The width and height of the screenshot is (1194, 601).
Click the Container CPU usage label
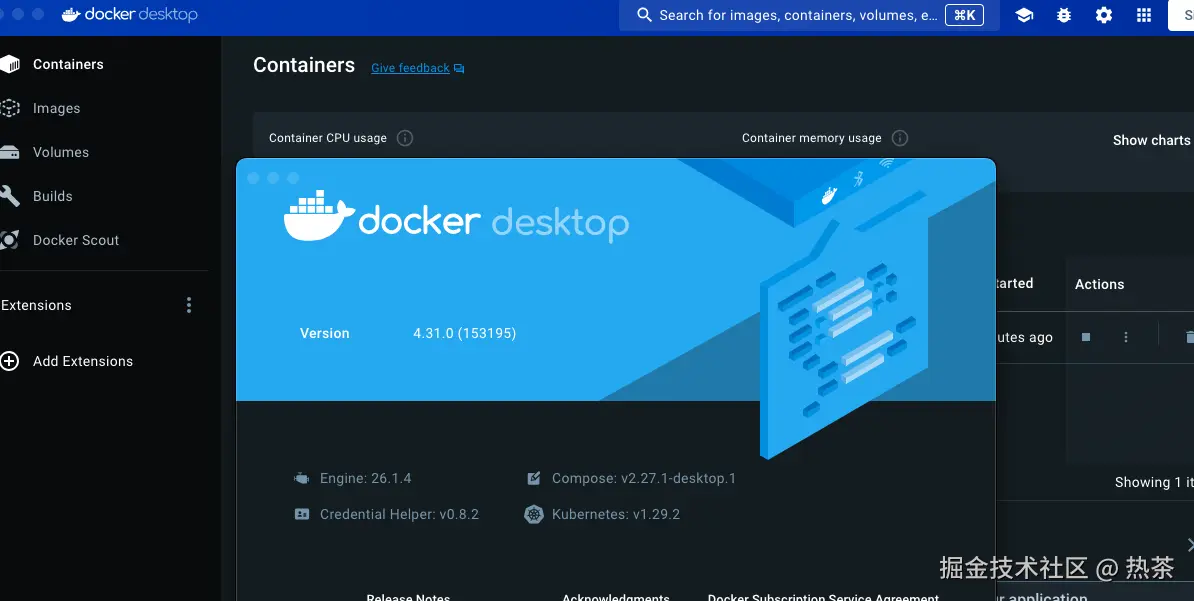(x=327, y=138)
